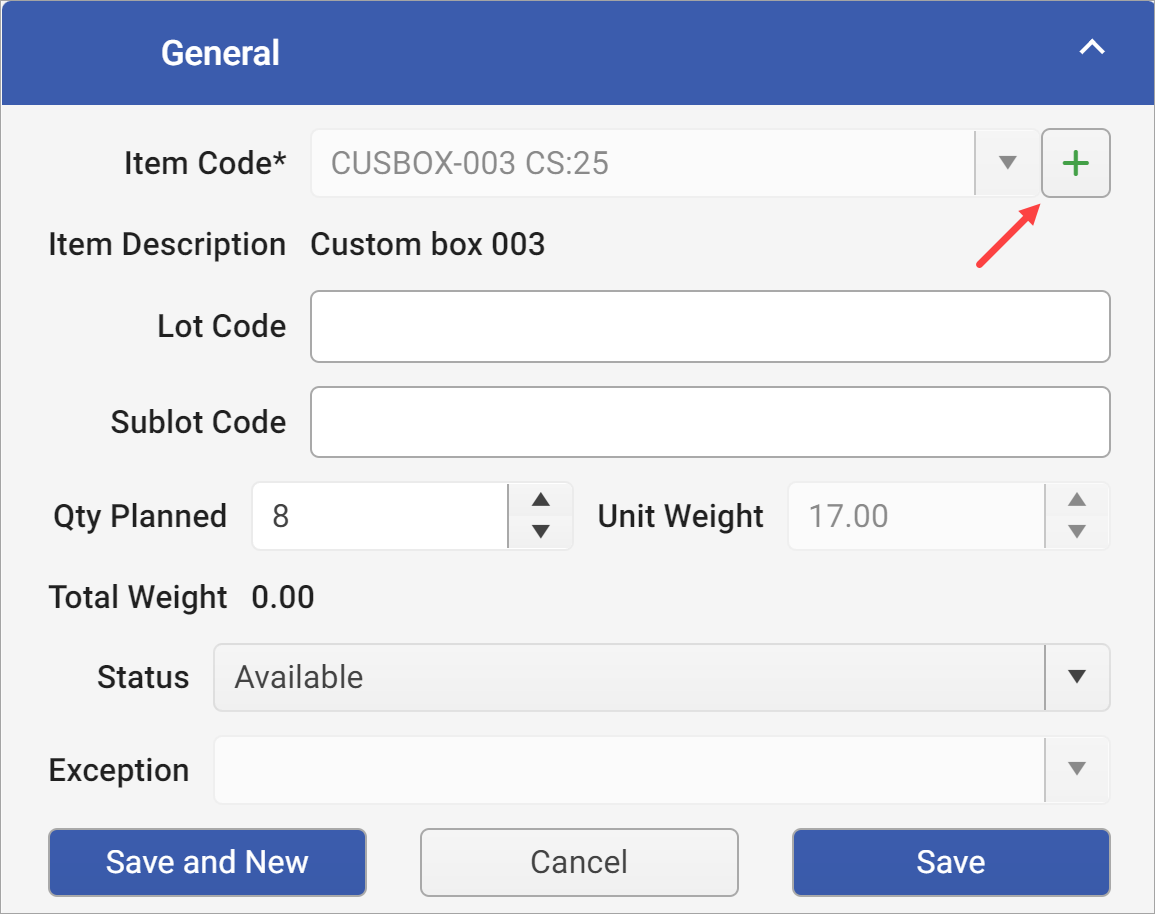
Task: Click into the Sublot Code input field
Action: point(710,421)
